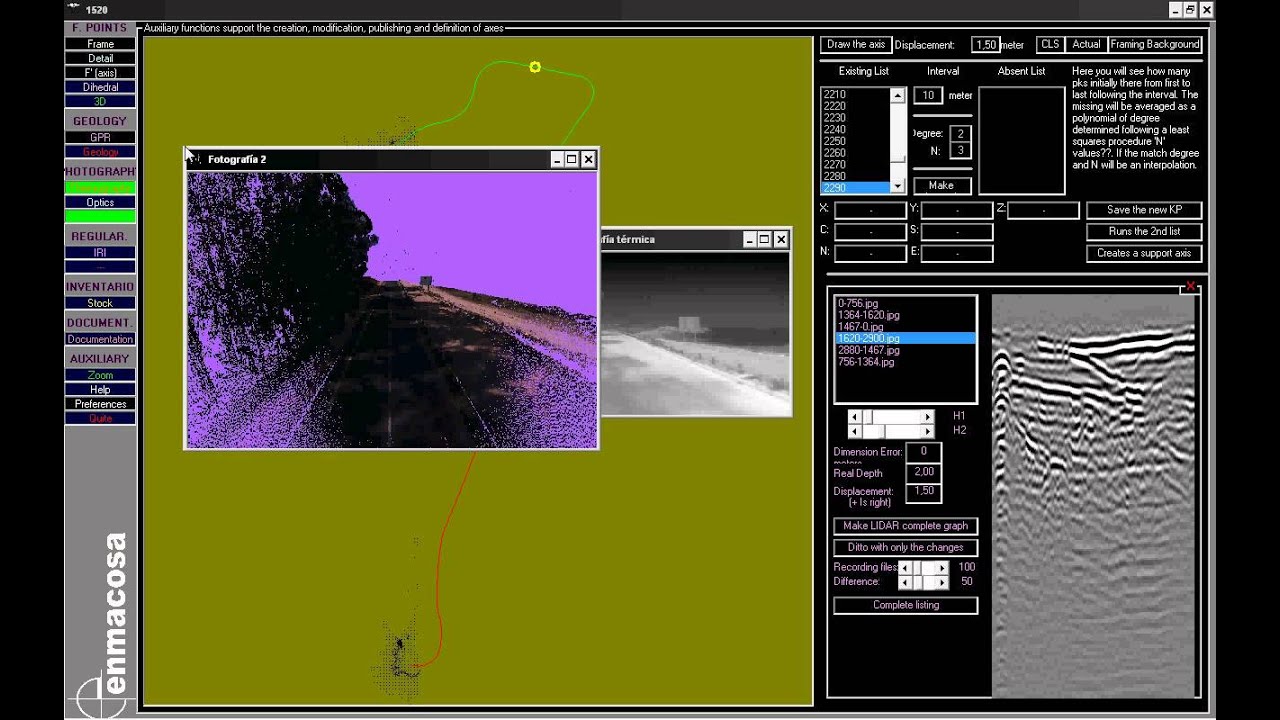The image size is (1280, 720).
Task: Decrease Difference slider with left arrow
Action: coord(904,582)
